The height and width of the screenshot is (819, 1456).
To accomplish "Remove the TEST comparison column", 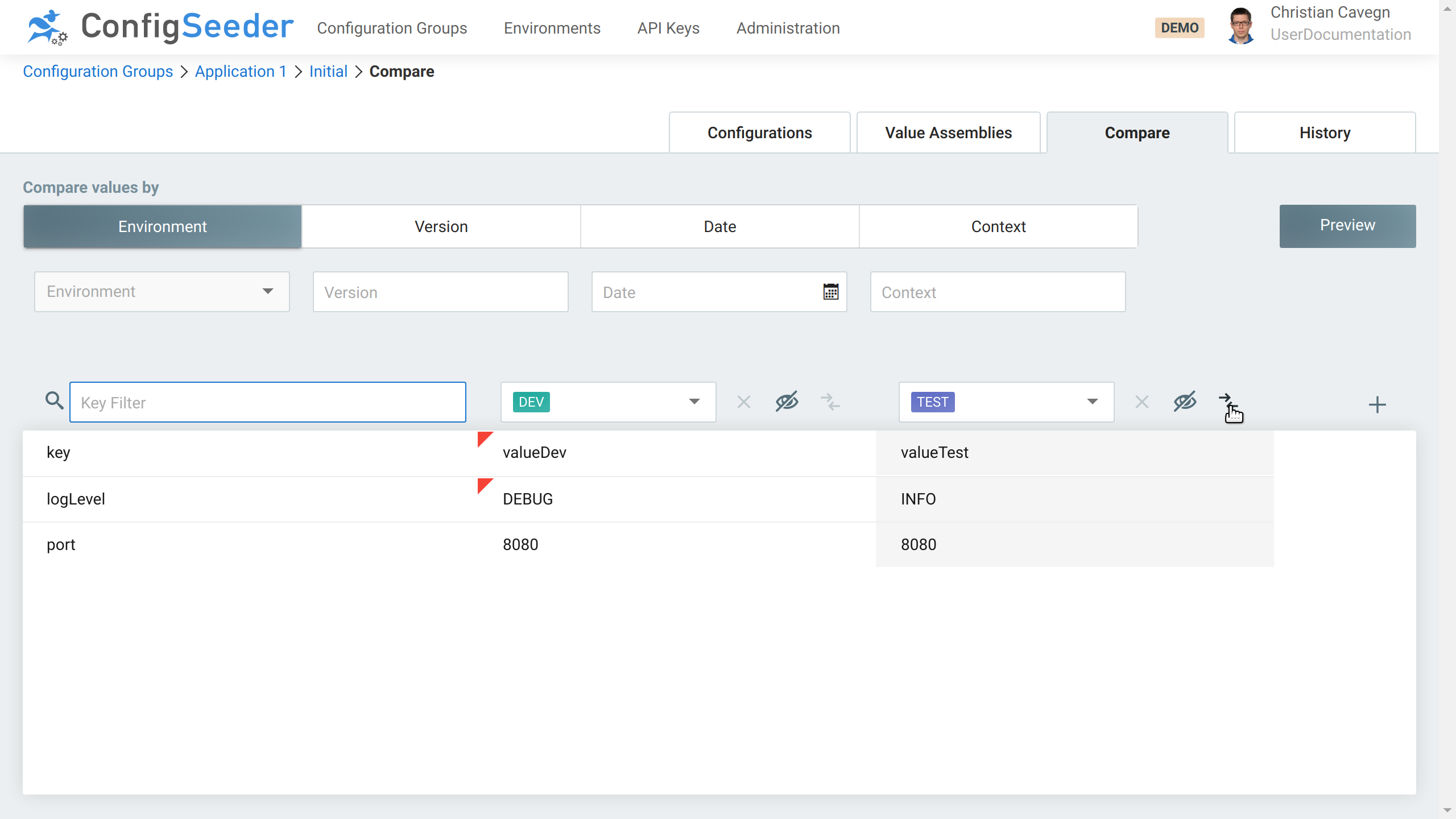I will click(1141, 402).
